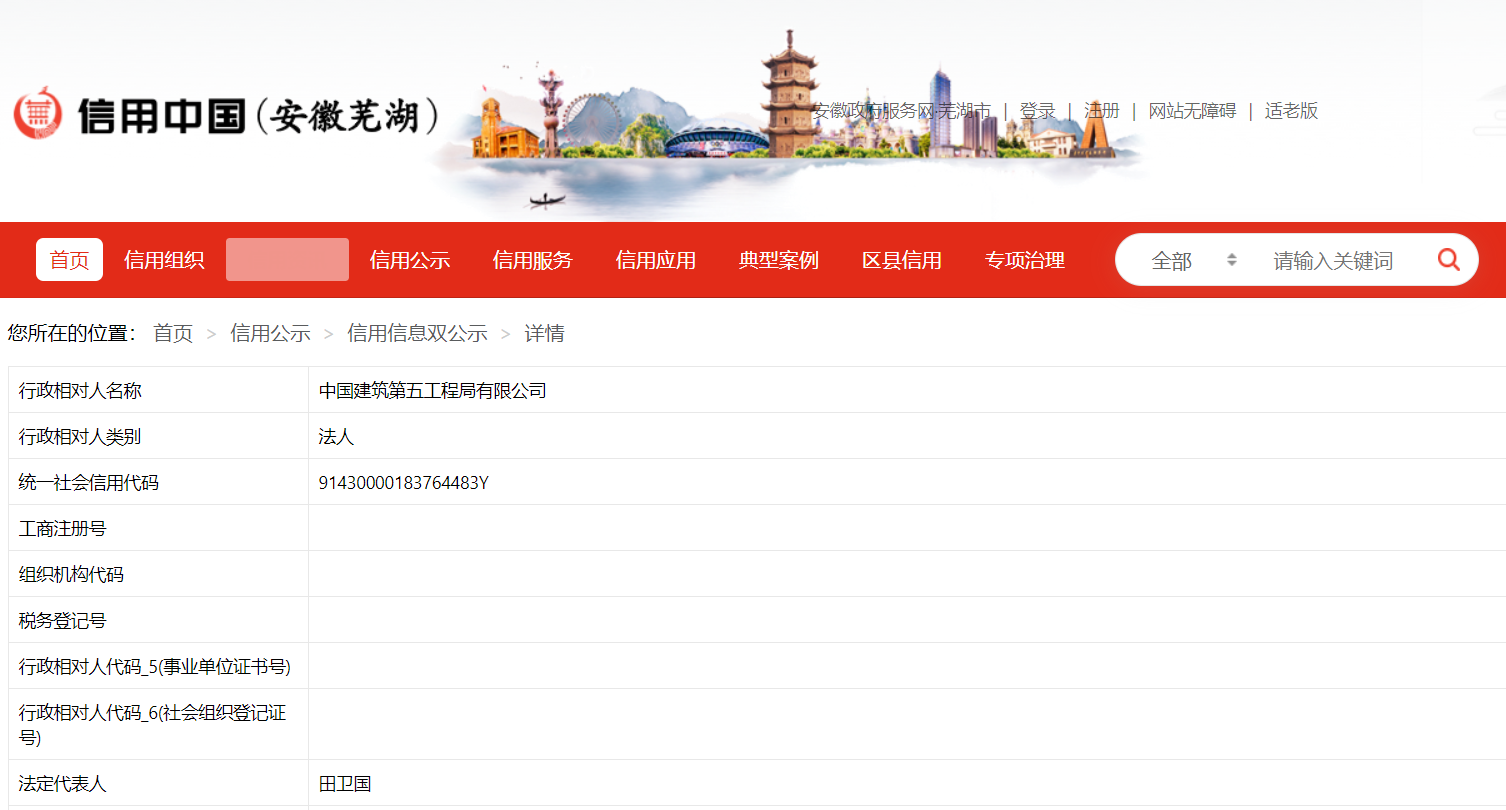Click the Credit China red logo icon

click(38, 112)
